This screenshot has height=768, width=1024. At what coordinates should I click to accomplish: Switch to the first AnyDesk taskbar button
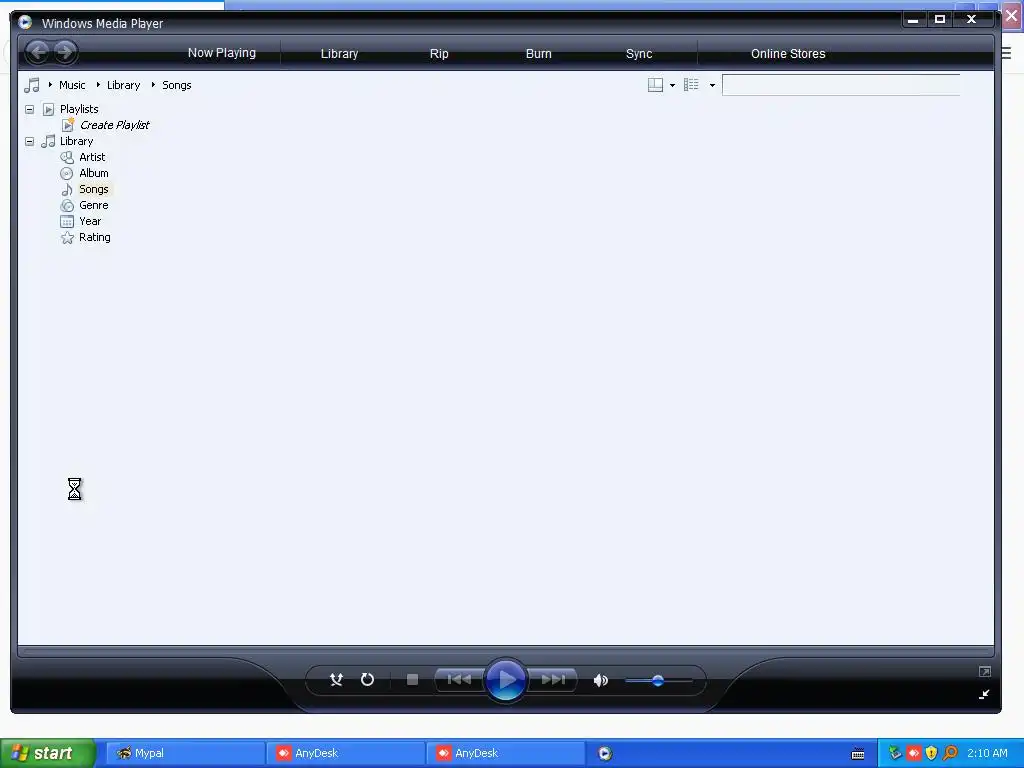click(345, 753)
